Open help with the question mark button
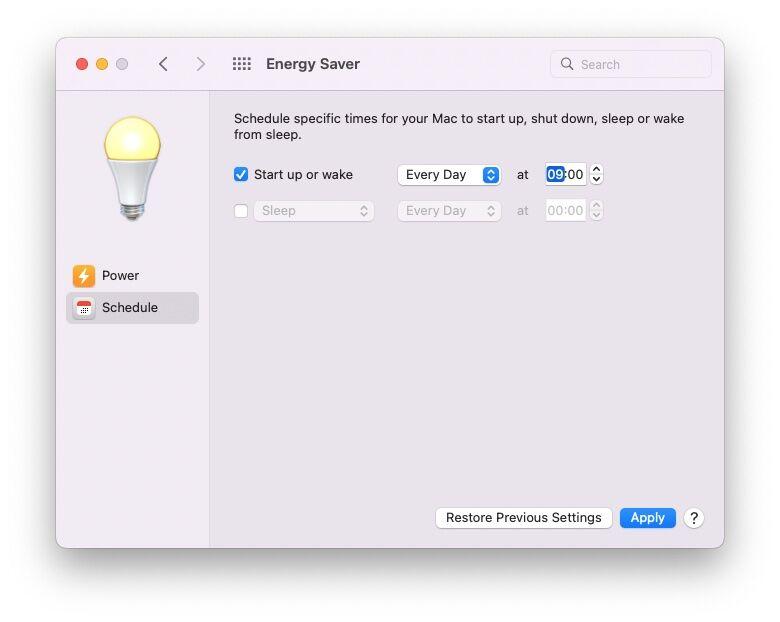 (x=694, y=518)
